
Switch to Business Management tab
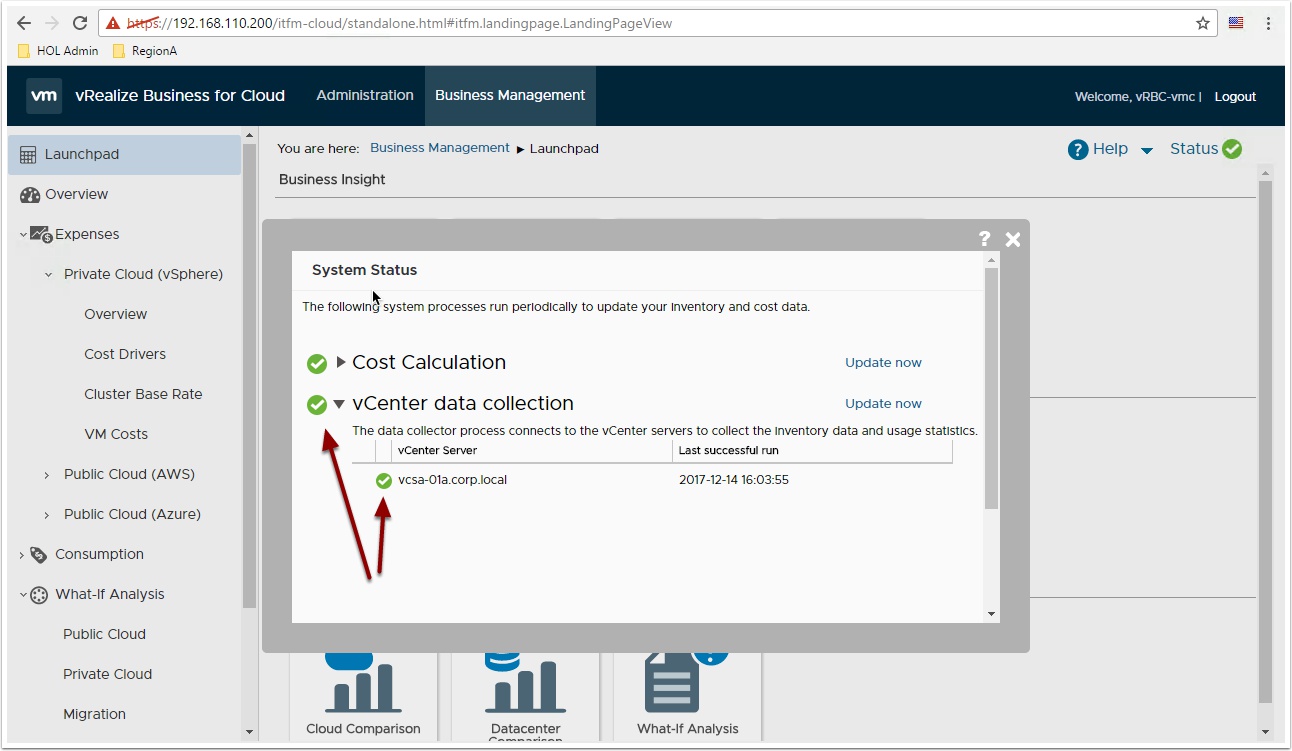click(x=510, y=96)
